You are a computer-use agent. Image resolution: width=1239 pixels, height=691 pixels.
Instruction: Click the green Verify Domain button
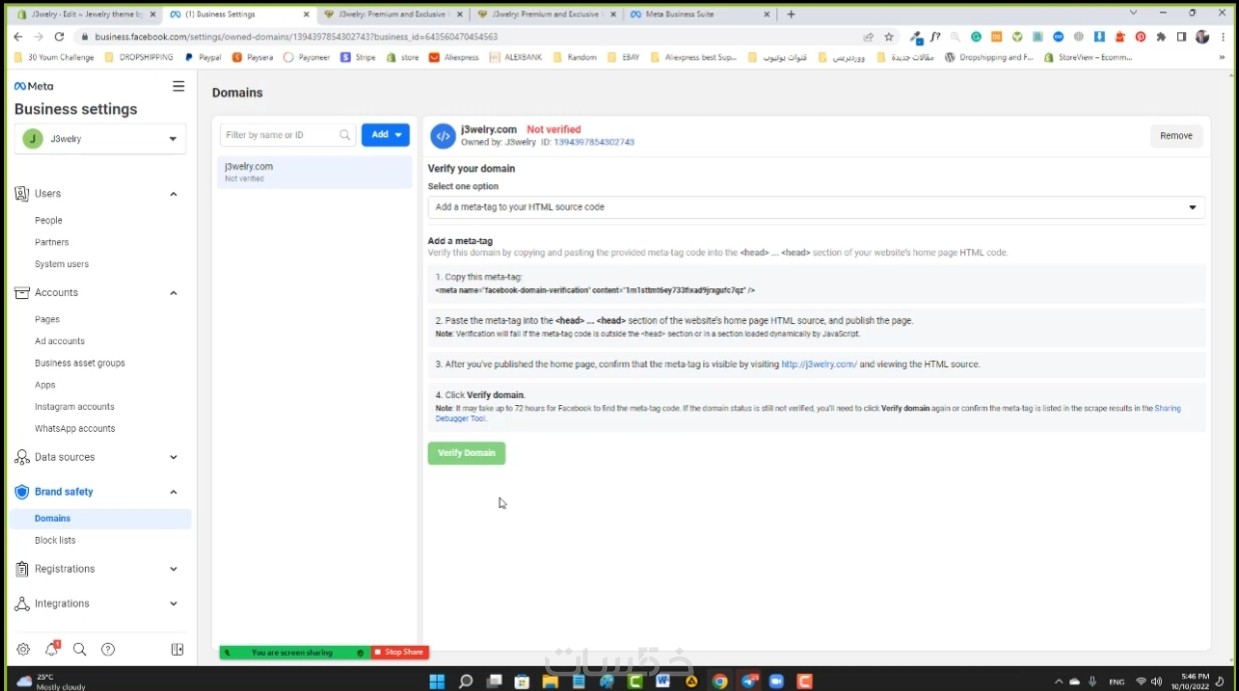click(467, 453)
